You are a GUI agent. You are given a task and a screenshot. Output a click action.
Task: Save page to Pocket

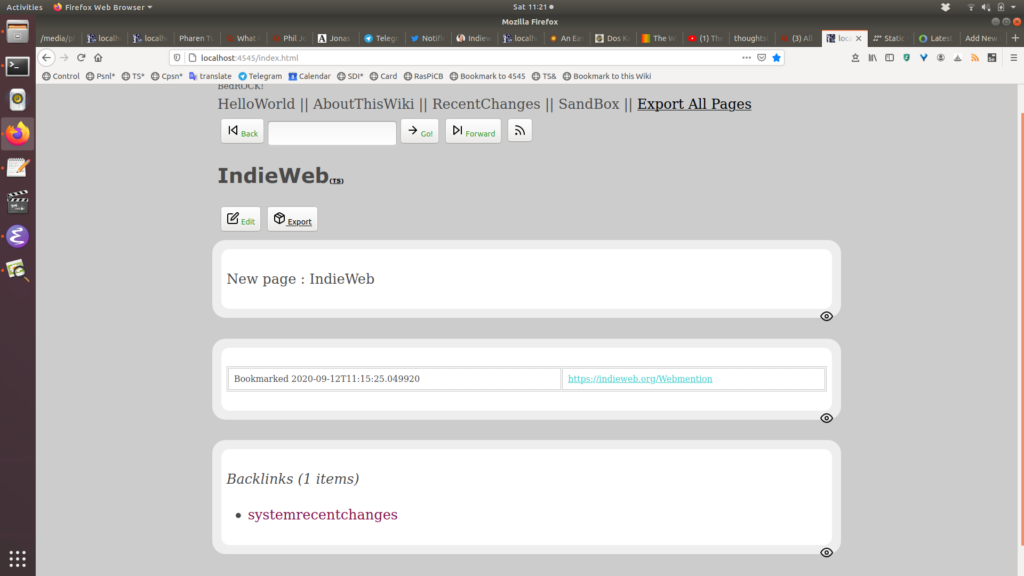point(761,57)
